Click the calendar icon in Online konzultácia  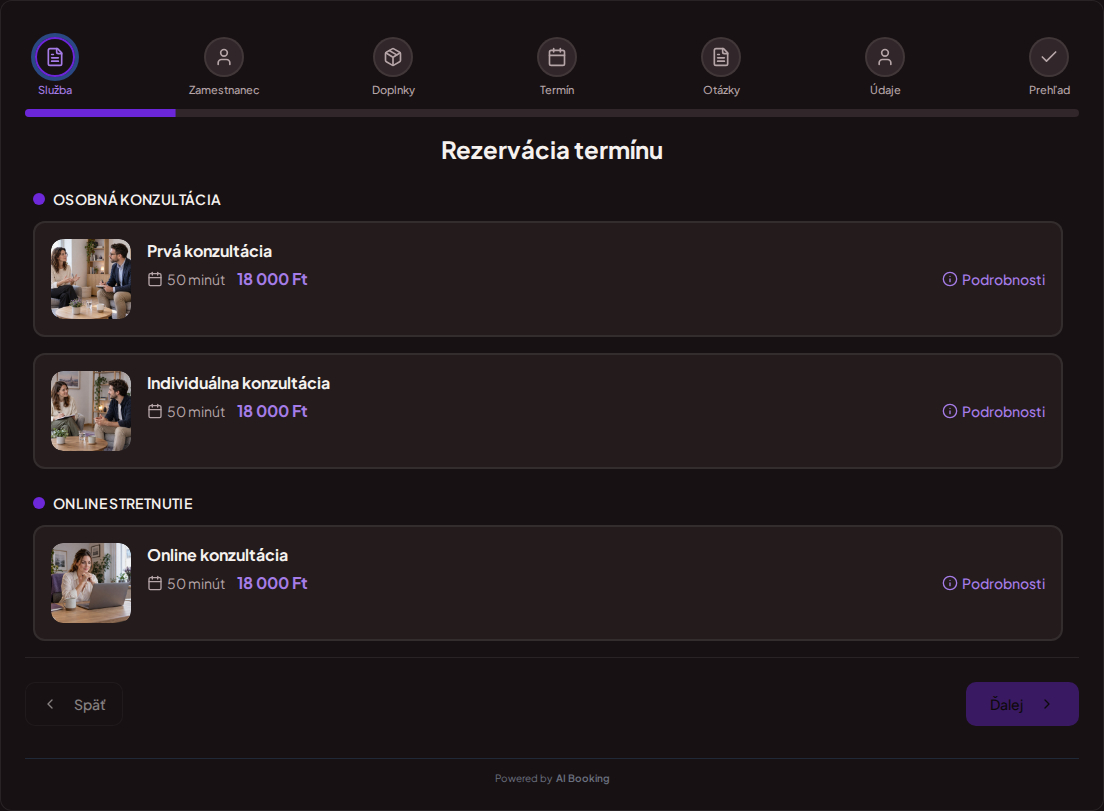(x=155, y=584)
